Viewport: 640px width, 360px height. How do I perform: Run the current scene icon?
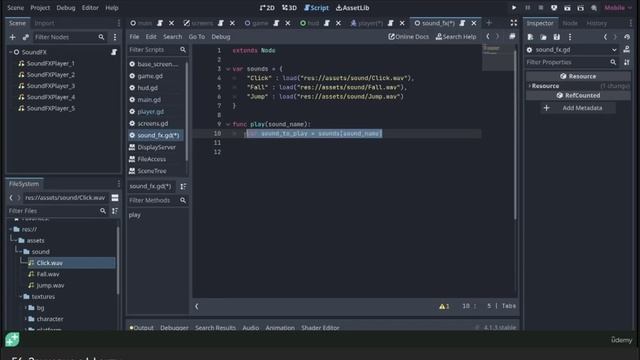click(567, 8)
